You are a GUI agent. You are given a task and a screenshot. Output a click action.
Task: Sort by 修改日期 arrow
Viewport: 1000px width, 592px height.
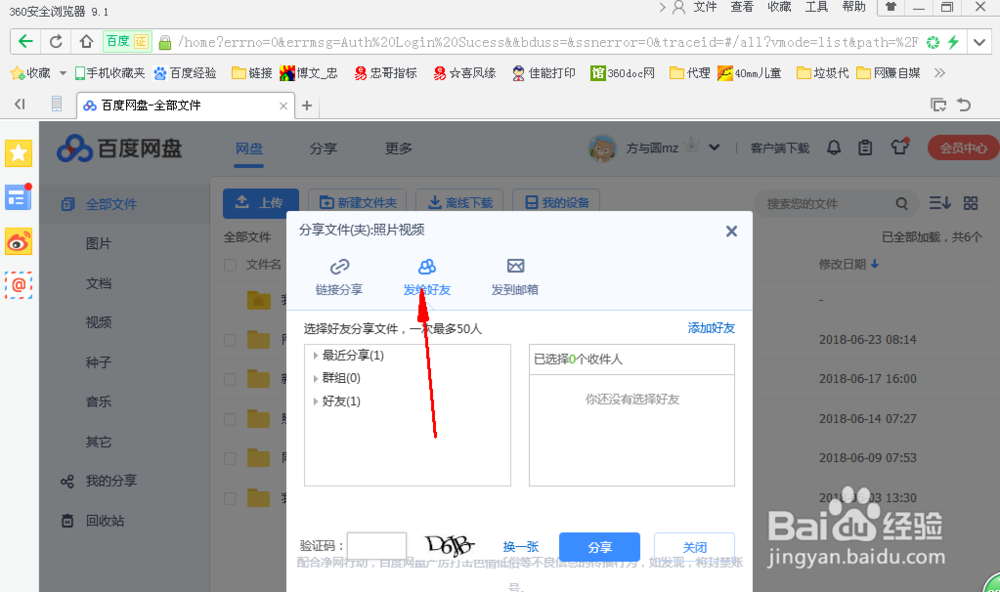pos(875,263)
